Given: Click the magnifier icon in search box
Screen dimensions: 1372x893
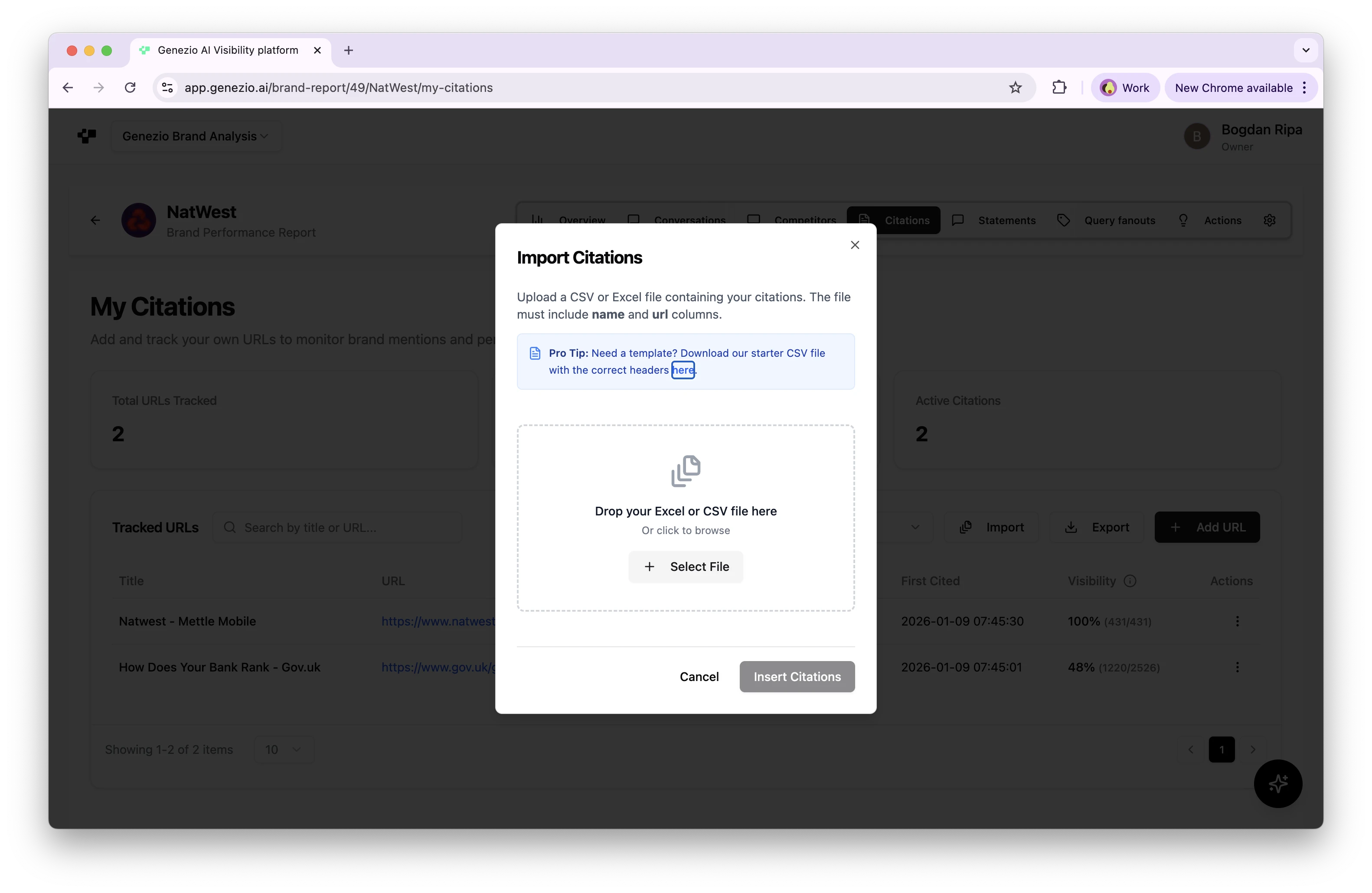Looking at the screenshot, I should tap(230, 527).
